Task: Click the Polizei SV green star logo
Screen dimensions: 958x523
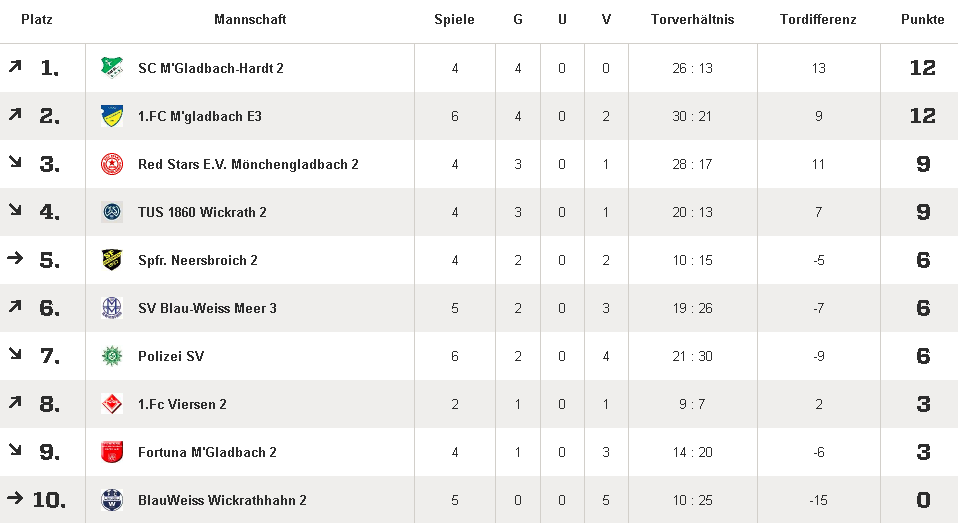Action: click(x=111, y=356)
